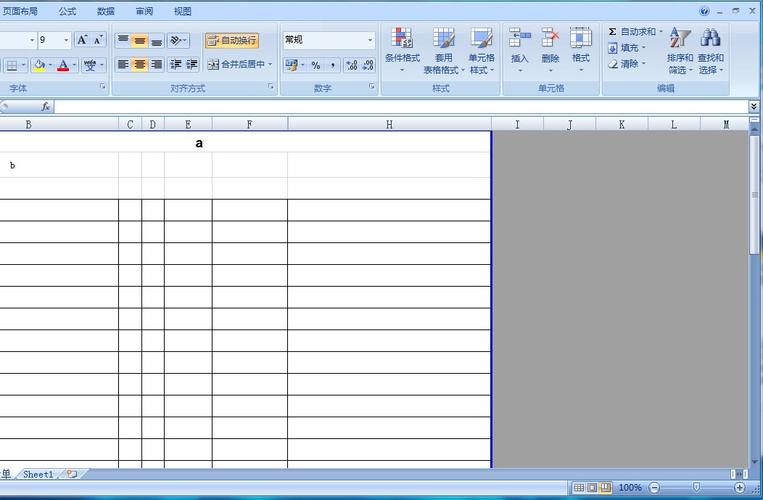The width and height of the screenshot is (763, 500).
Task: Click the vertical scrollbar thumb
Action: pos(755,195)
